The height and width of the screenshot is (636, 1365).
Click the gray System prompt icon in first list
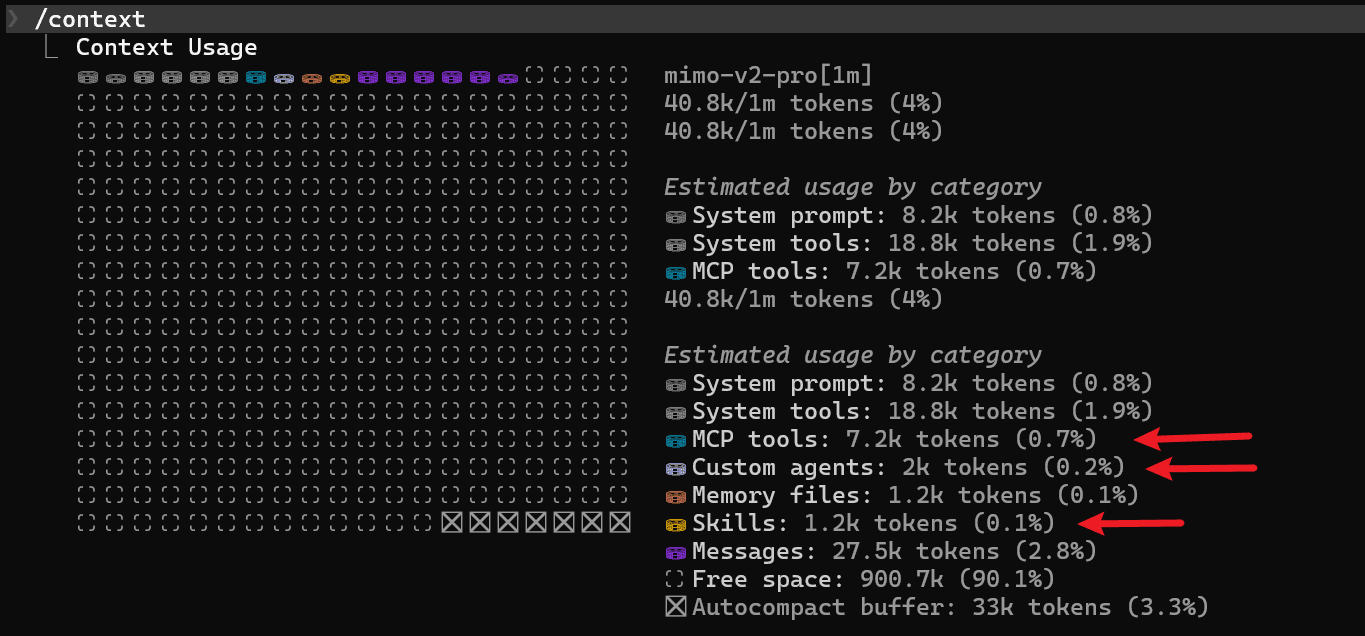pos(676,216)
